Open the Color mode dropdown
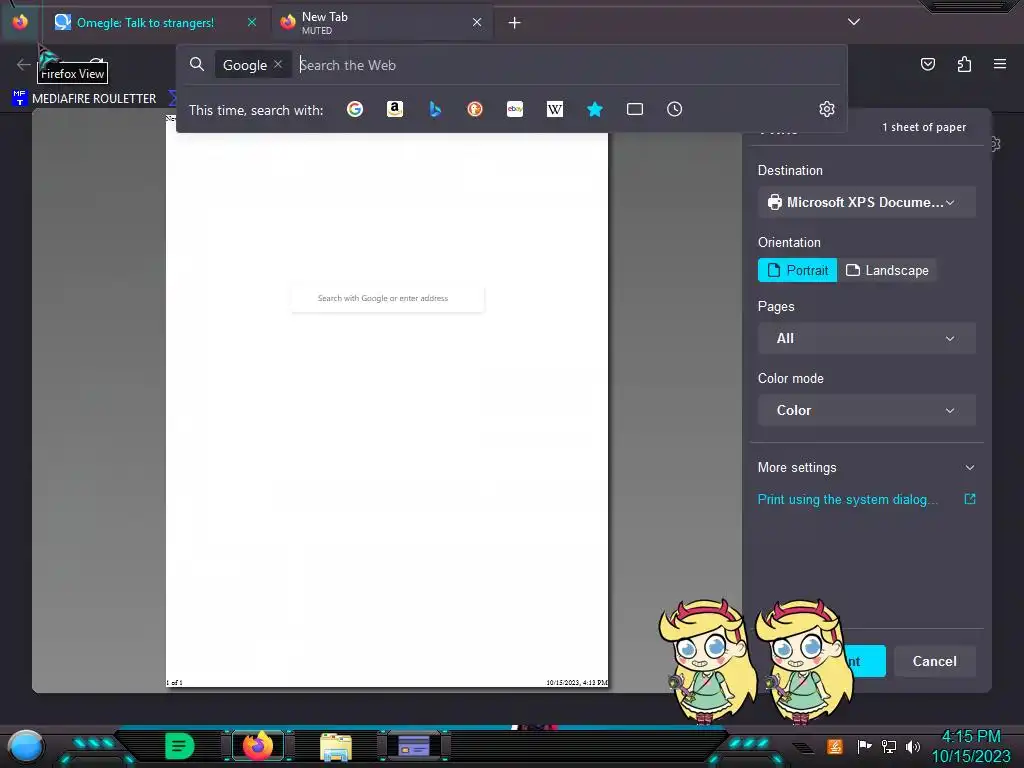The width and height of the screenshot is (1024, 768). click(866, 410)
